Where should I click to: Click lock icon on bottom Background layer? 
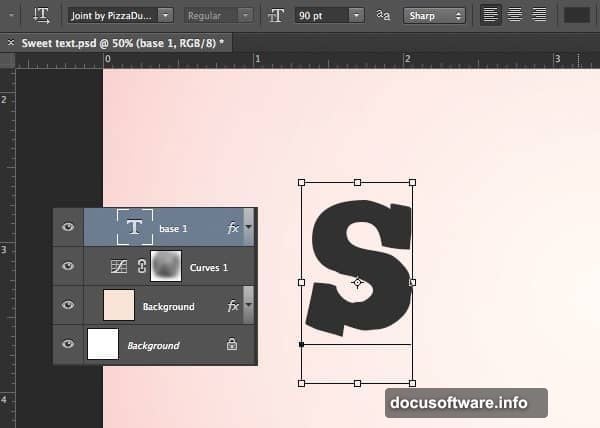232,345
